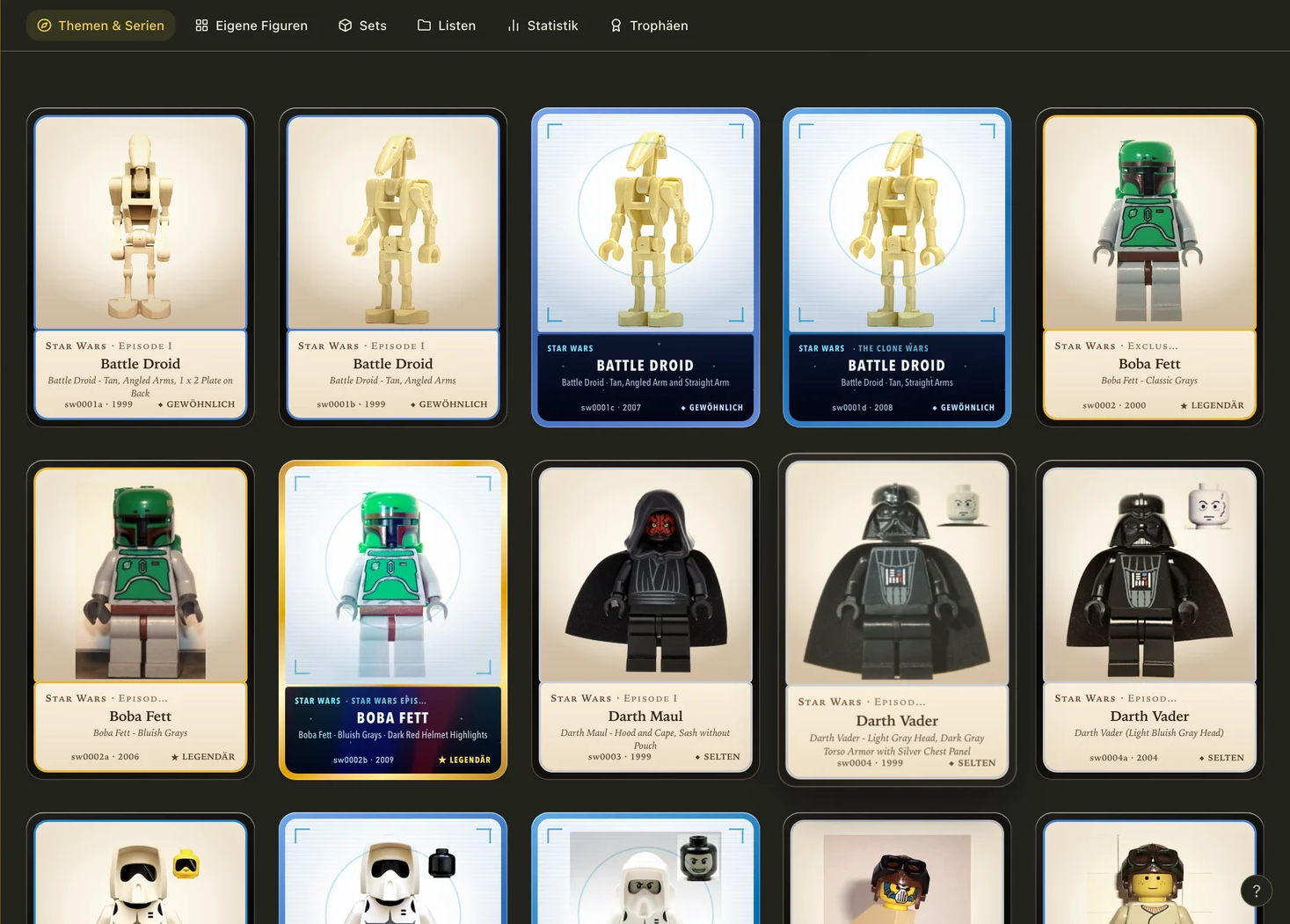Screen dimensions: 1290x924
Task: Open Battle Droid card sw0001b
Action: pyautogui.click(x=393, y=267)
